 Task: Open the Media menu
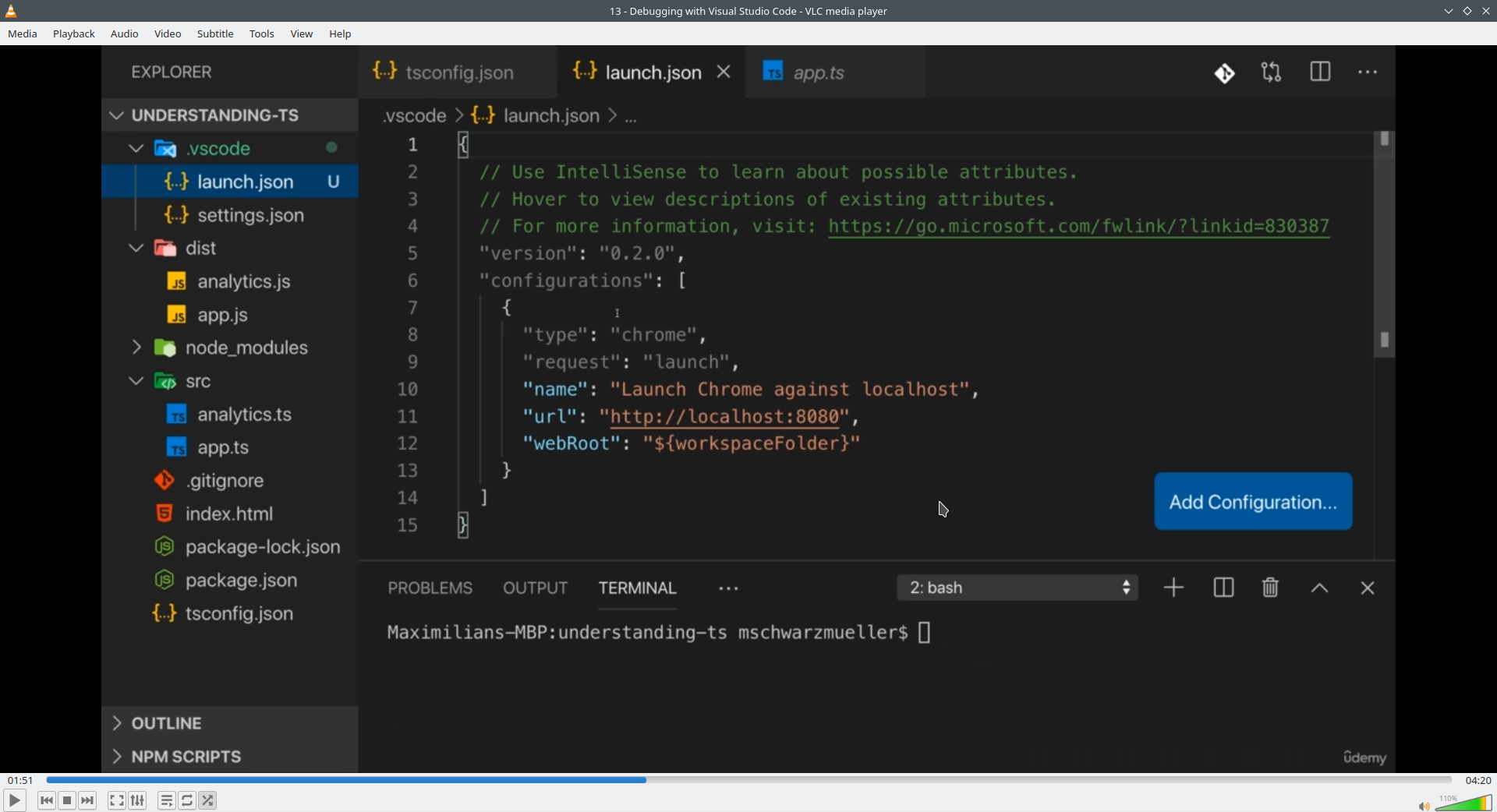[23, 34]
